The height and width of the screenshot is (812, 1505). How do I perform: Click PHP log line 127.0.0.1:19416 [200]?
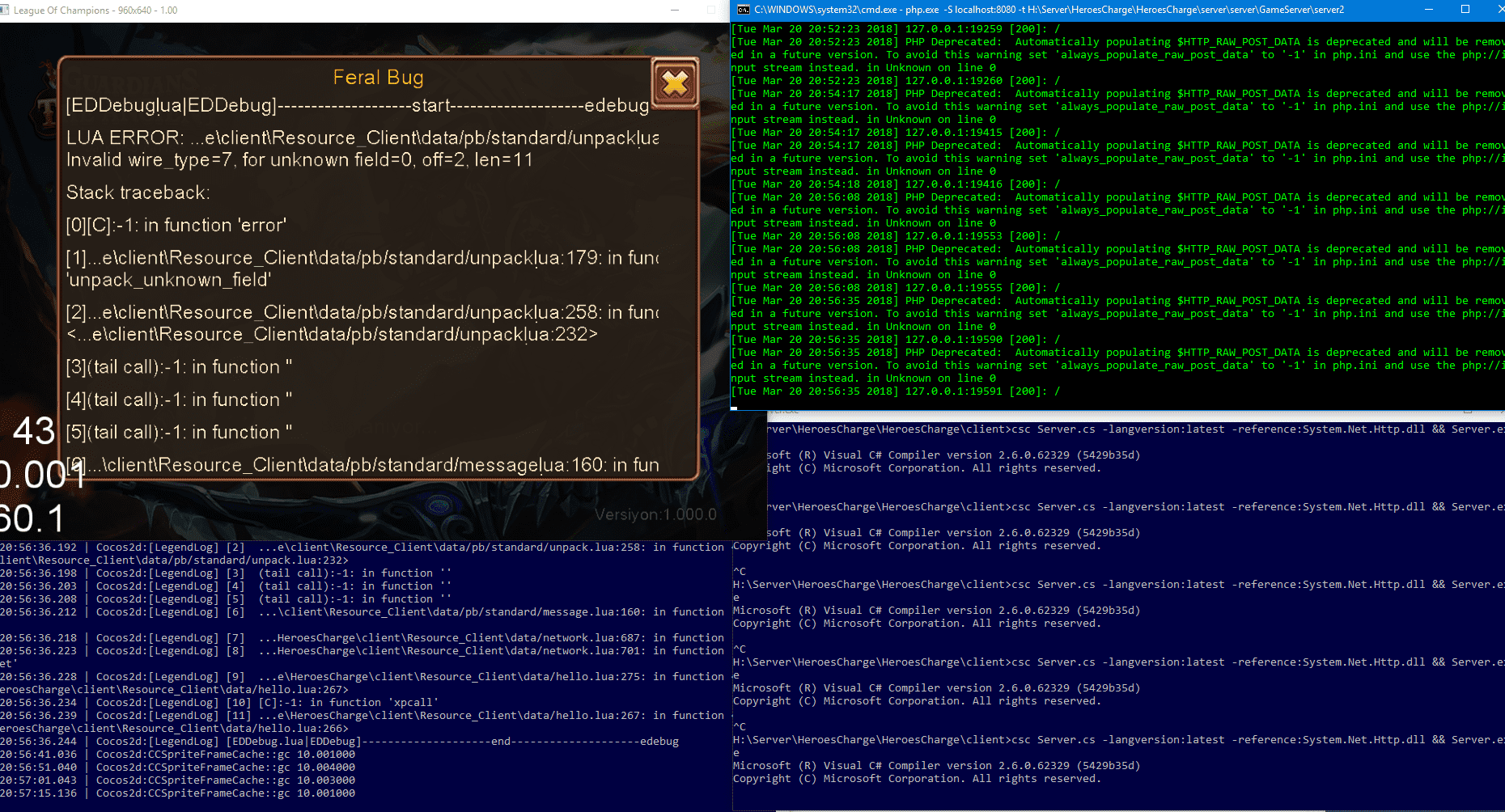click(896, 184)
